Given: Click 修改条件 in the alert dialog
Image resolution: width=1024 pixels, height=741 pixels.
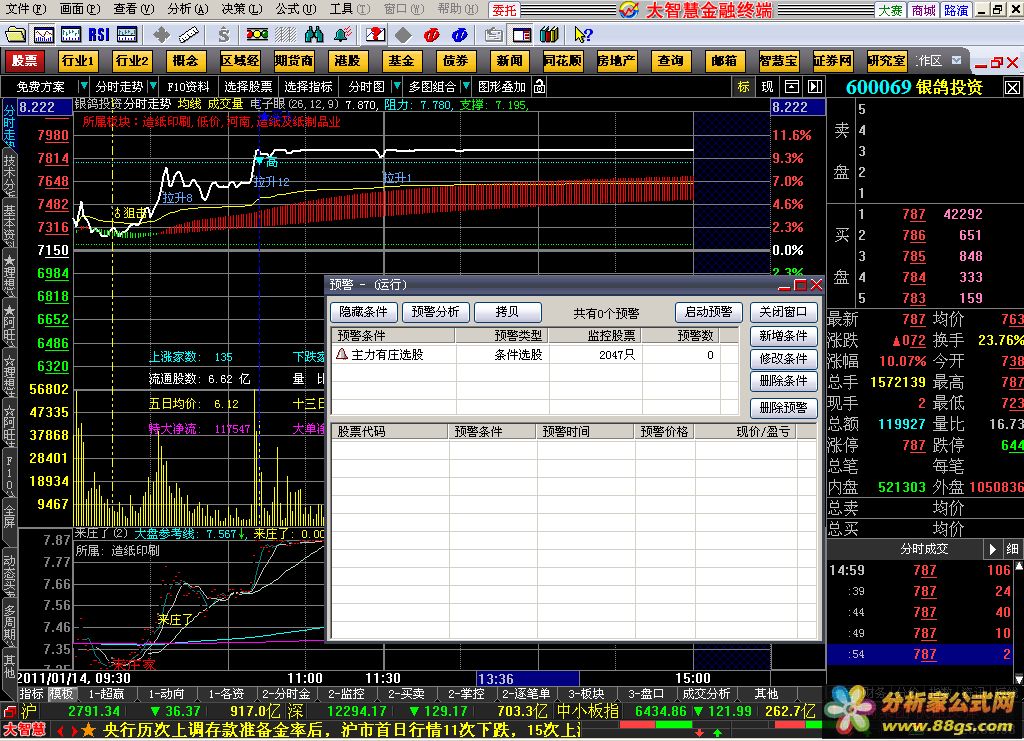Looking at the screenshot, I should pyautogui.click(x=783, y=358).
